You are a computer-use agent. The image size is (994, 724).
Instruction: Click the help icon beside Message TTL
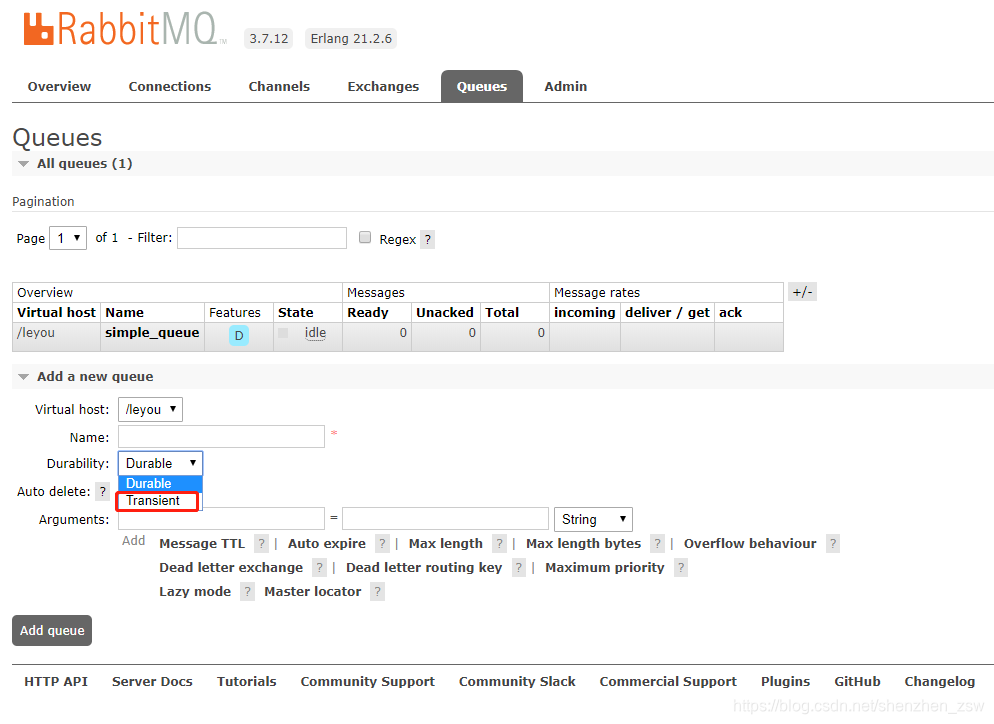coord(261,543)
